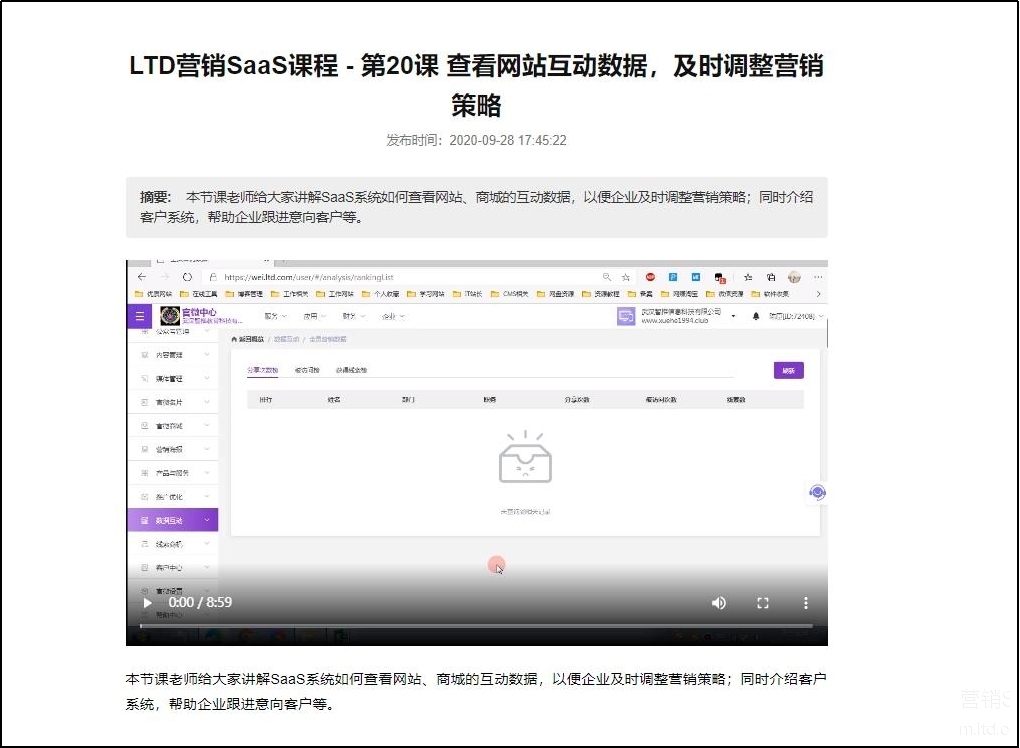Image resolution: width=1020 pixels, height=748 pixels.
Task: Click the notification bell icon
Action: pos(755,316)
